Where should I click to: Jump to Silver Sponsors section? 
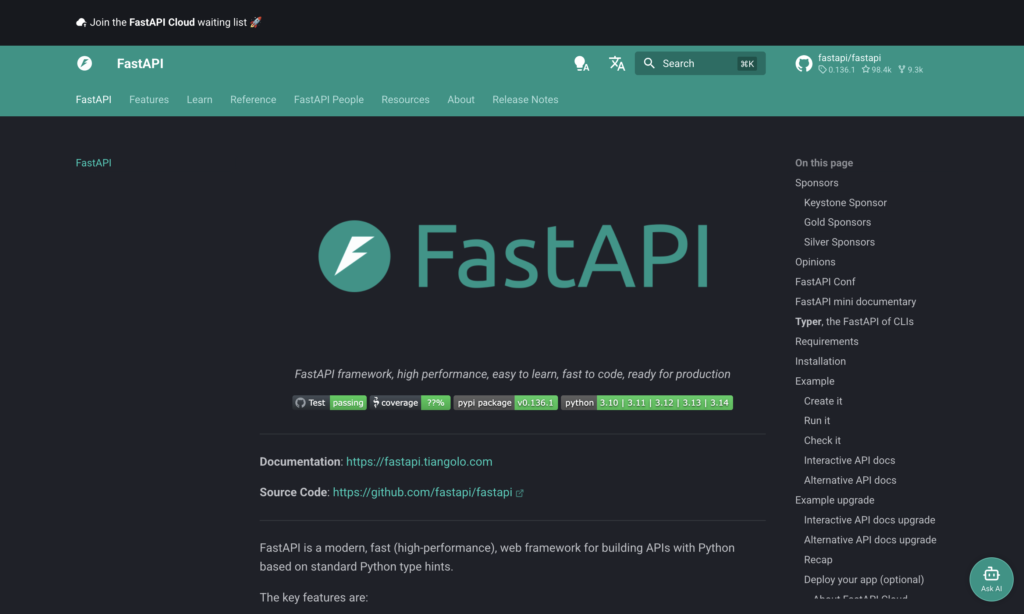pos(839,242)
